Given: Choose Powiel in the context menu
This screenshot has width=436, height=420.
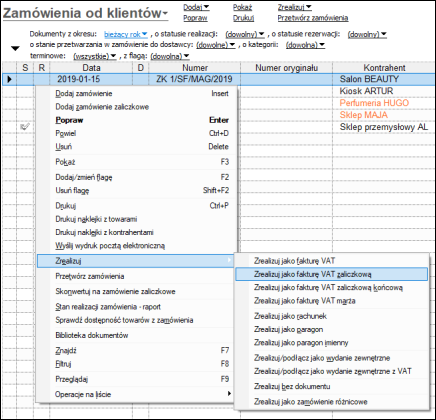Looking at the screenshot, I should tap(137, 133).
